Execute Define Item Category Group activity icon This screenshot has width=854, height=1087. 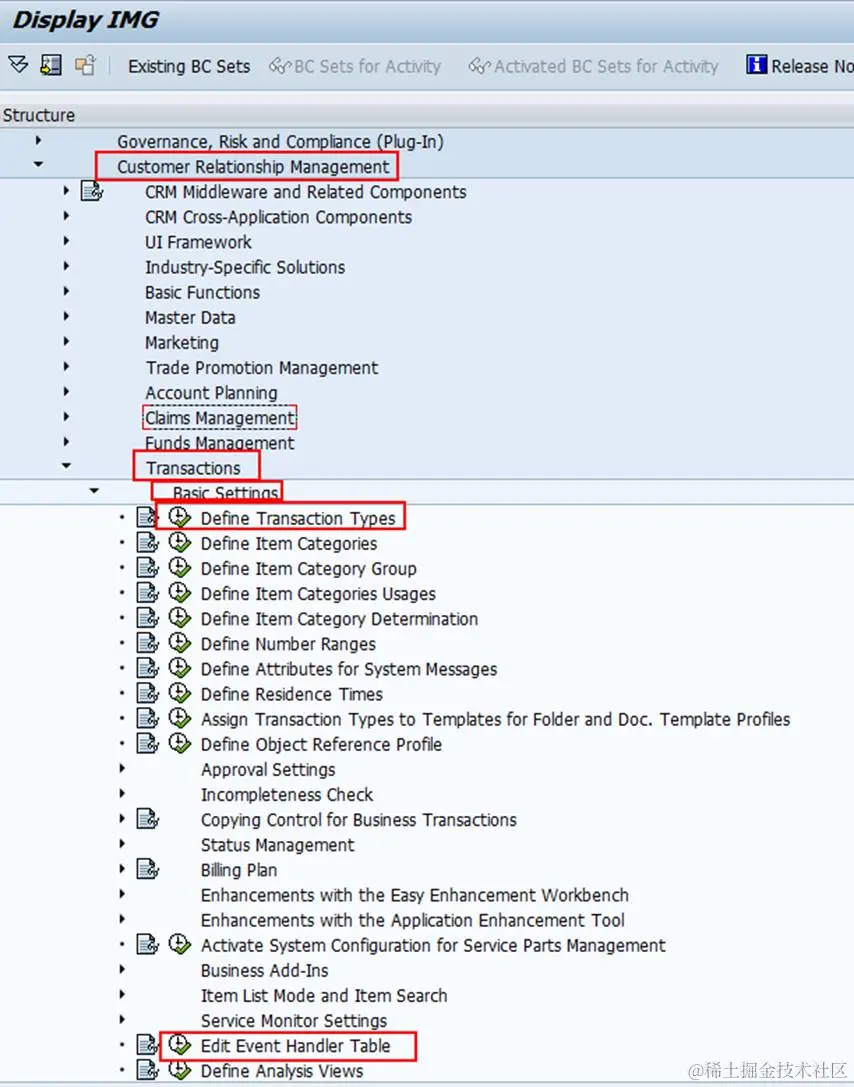point(180,568)
